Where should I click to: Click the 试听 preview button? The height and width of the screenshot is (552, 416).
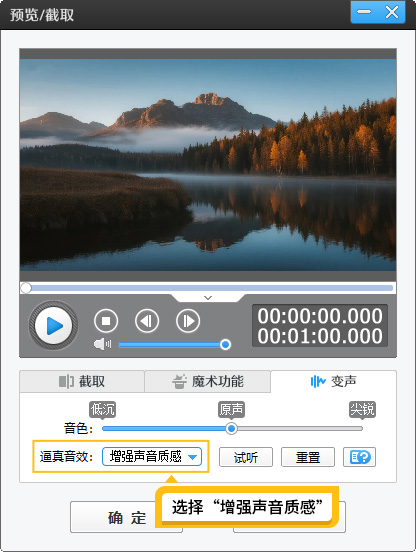246,457
